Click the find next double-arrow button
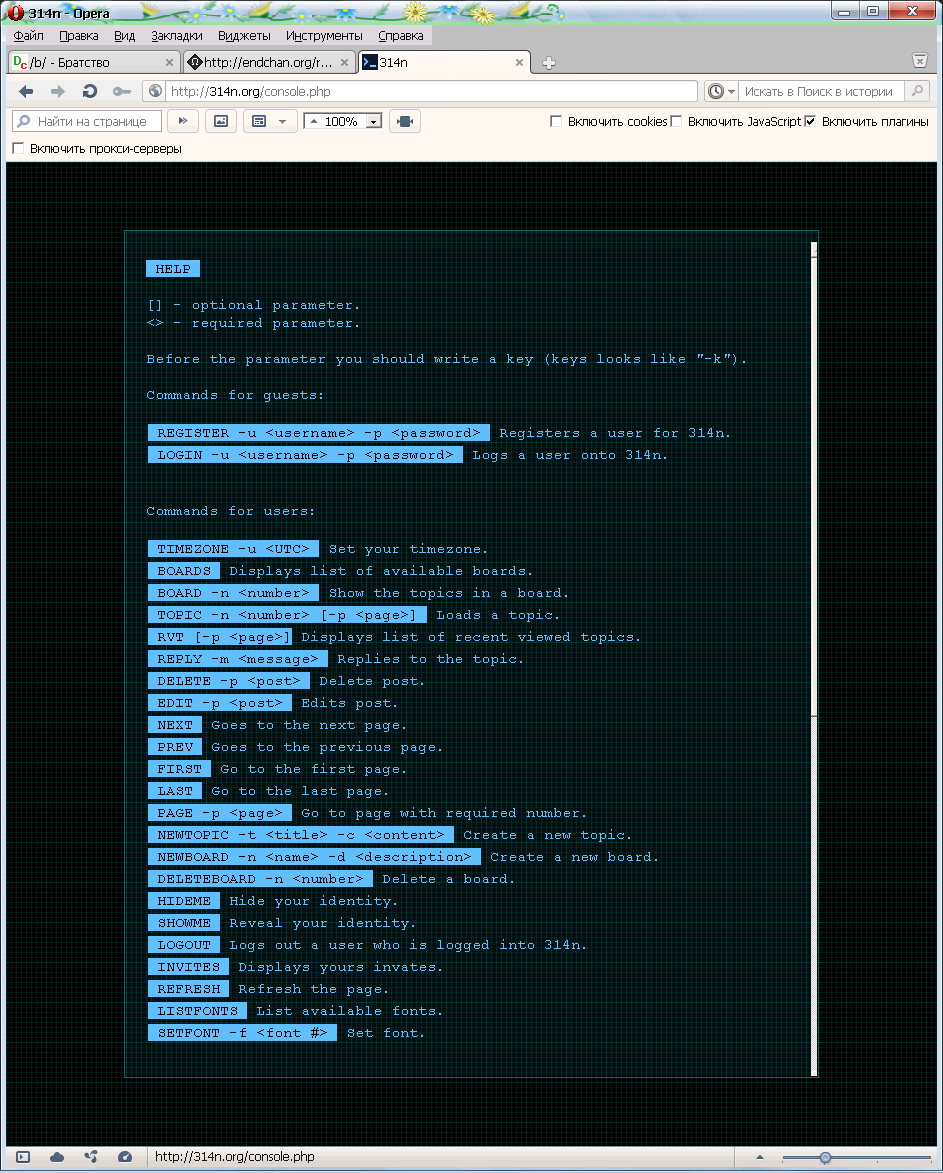Screen dimensions: 943x1173 point(182,121)
